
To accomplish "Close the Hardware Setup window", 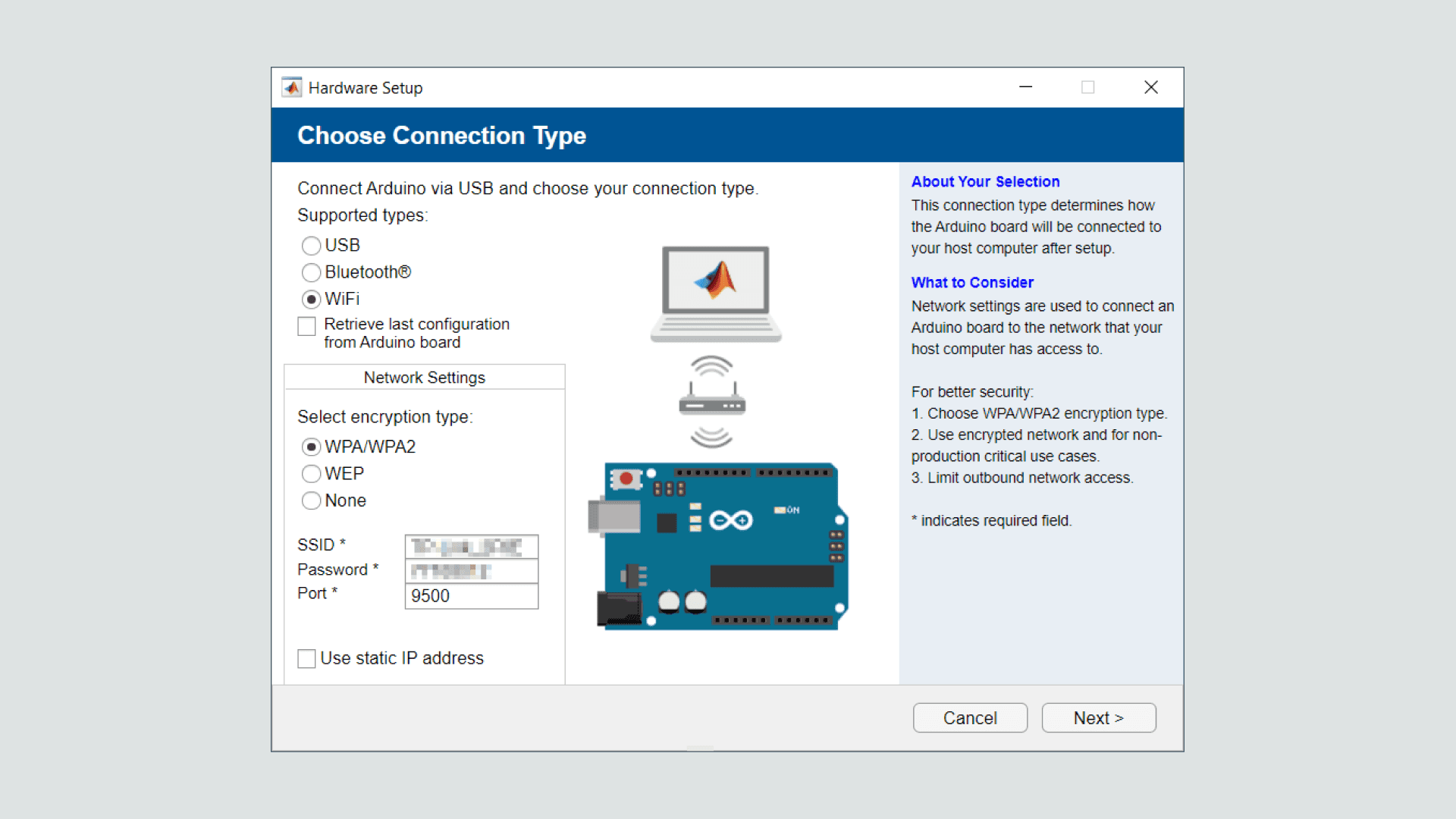I will tap(1150, 87).
